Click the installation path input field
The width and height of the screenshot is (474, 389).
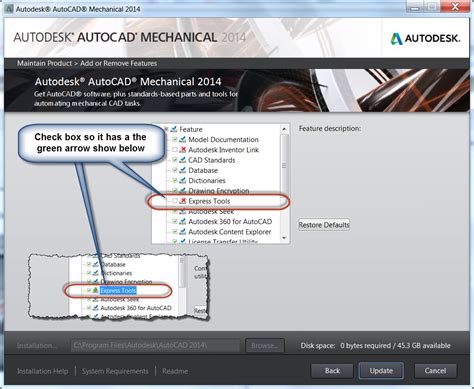click(x=155, y=346)
